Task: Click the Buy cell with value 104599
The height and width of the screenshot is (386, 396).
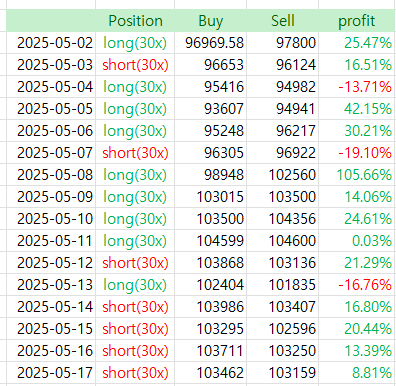Action: pos(210,241)
